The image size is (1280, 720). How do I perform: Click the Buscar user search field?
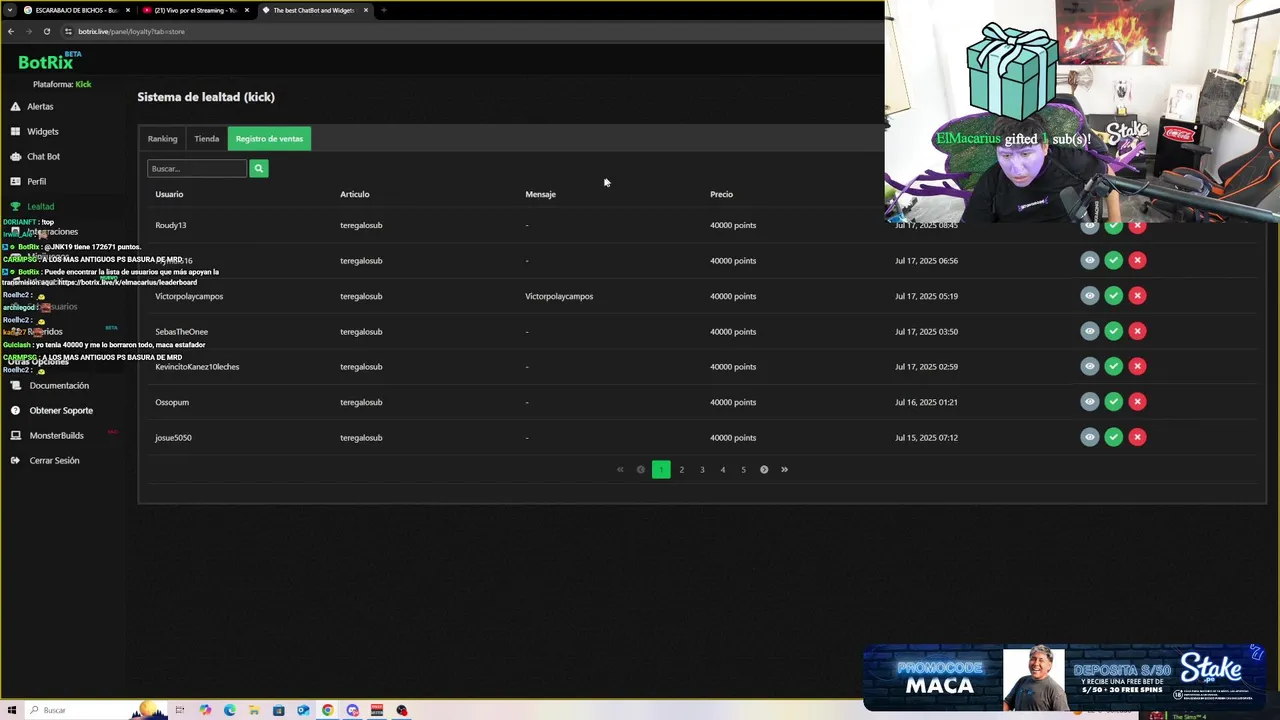tap(197, 168)
